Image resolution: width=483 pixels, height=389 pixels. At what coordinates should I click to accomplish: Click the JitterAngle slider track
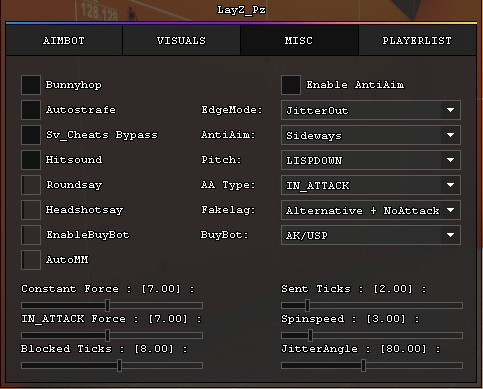click(372, 366)
